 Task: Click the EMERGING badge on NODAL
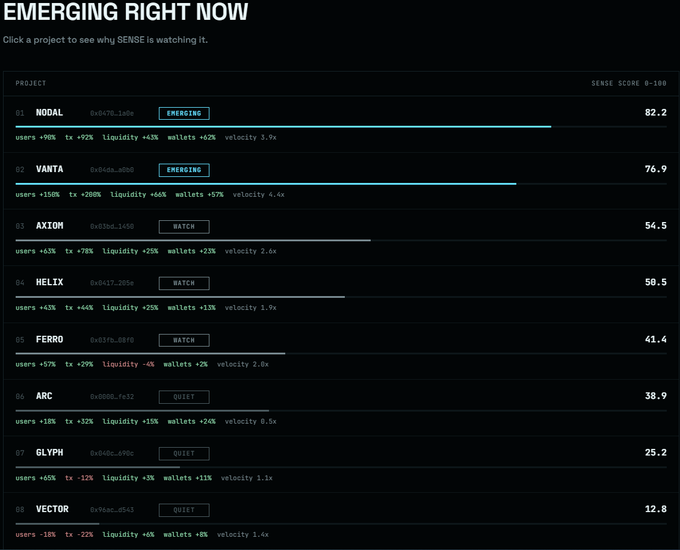point(184,113)
